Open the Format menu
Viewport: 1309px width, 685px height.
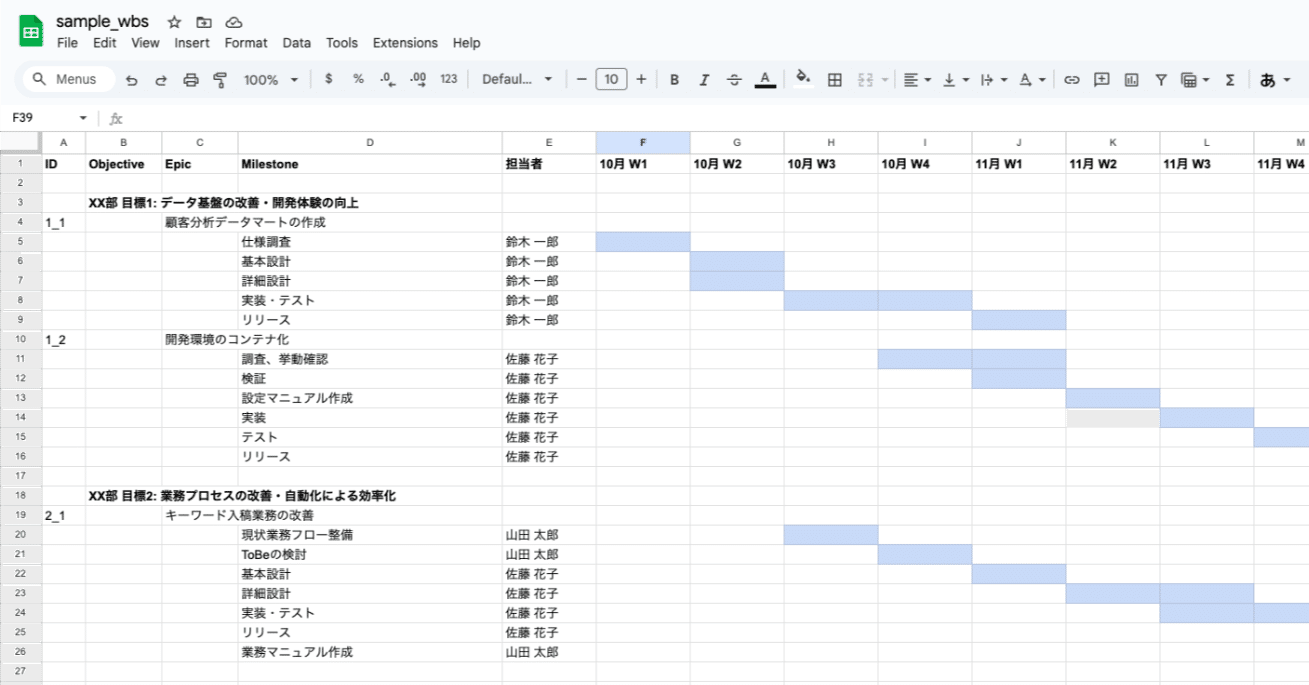click(246, 43)
